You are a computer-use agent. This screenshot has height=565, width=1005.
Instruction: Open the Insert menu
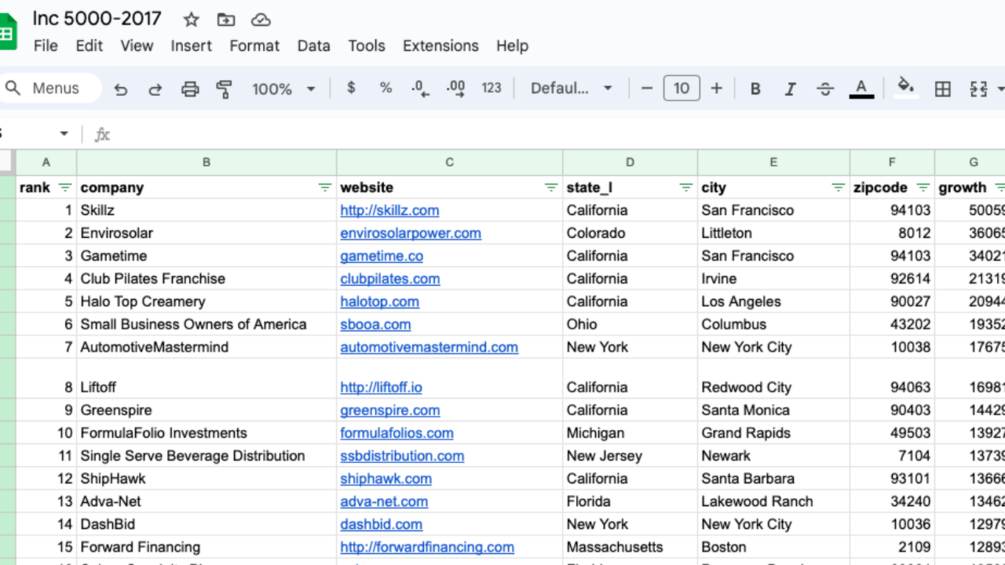(191, 46)
